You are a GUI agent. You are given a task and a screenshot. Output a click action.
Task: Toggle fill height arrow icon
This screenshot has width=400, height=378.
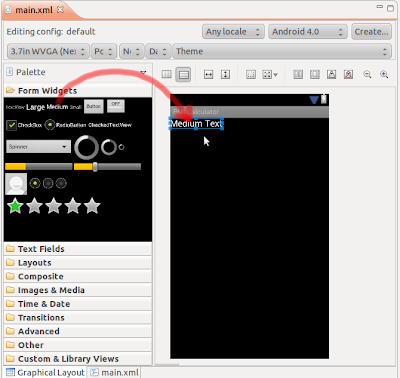tap(225, 74)
